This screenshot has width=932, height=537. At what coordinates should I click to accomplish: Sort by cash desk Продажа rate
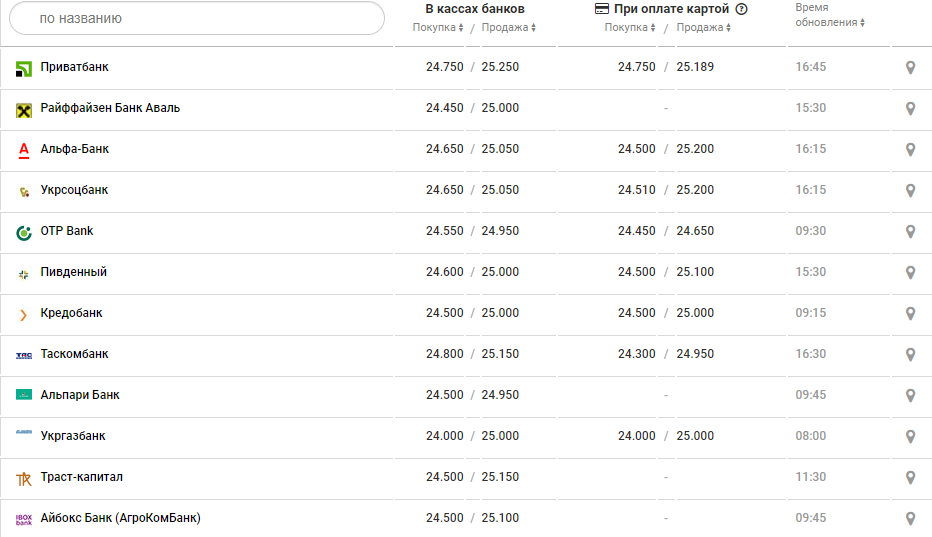pos(509,28)
